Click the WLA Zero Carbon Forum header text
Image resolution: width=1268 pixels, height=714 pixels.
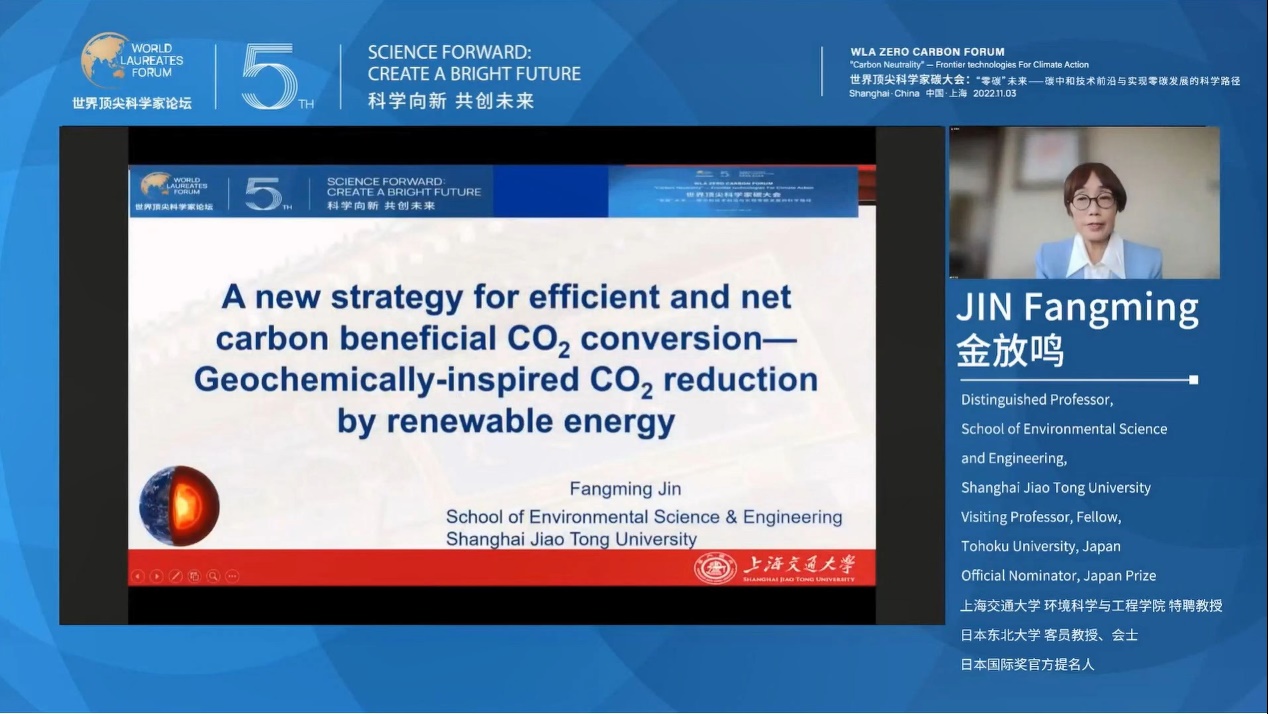click(x=927, y=52)
